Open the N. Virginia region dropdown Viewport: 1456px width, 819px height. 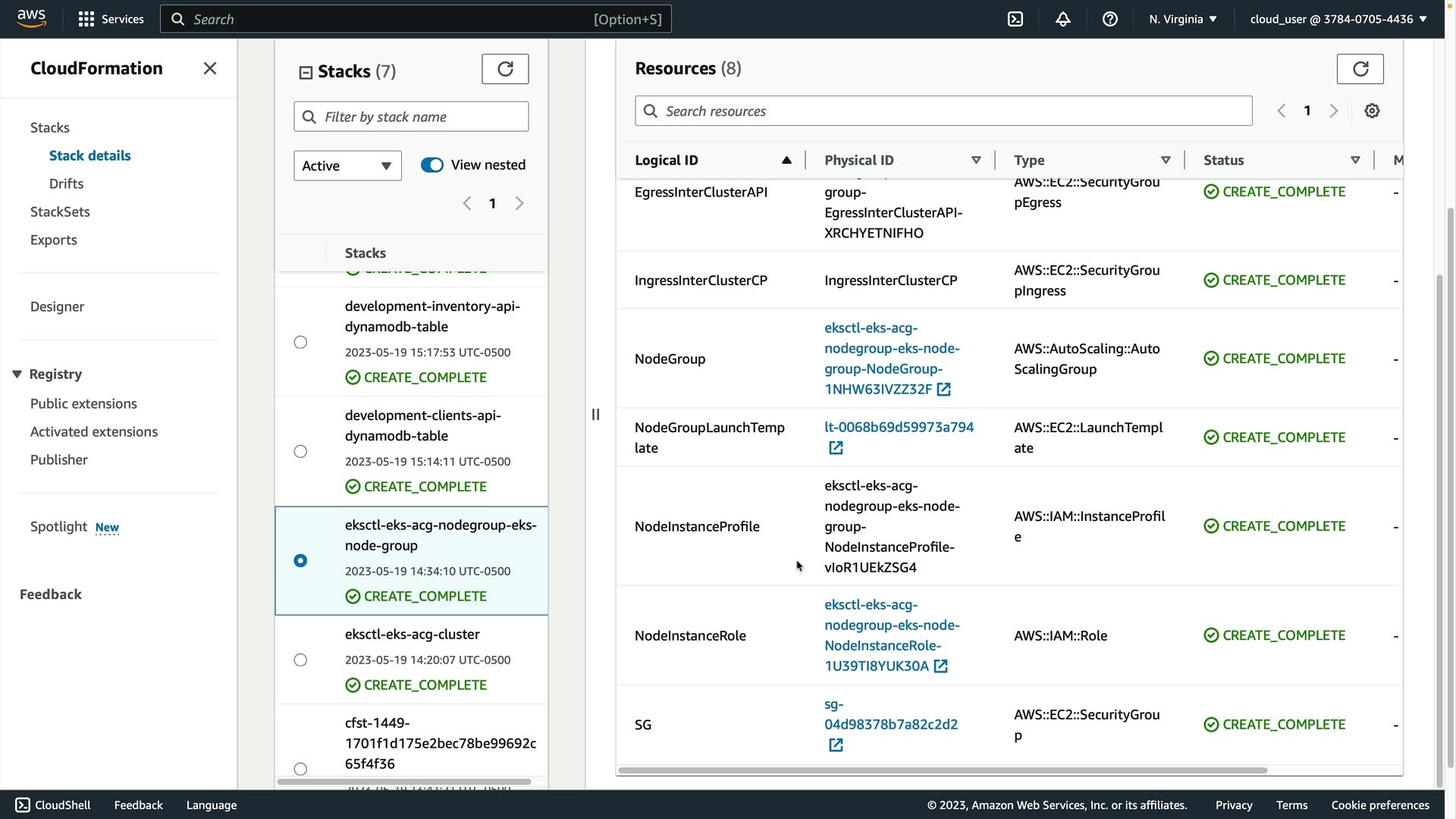pos(1182,19)
